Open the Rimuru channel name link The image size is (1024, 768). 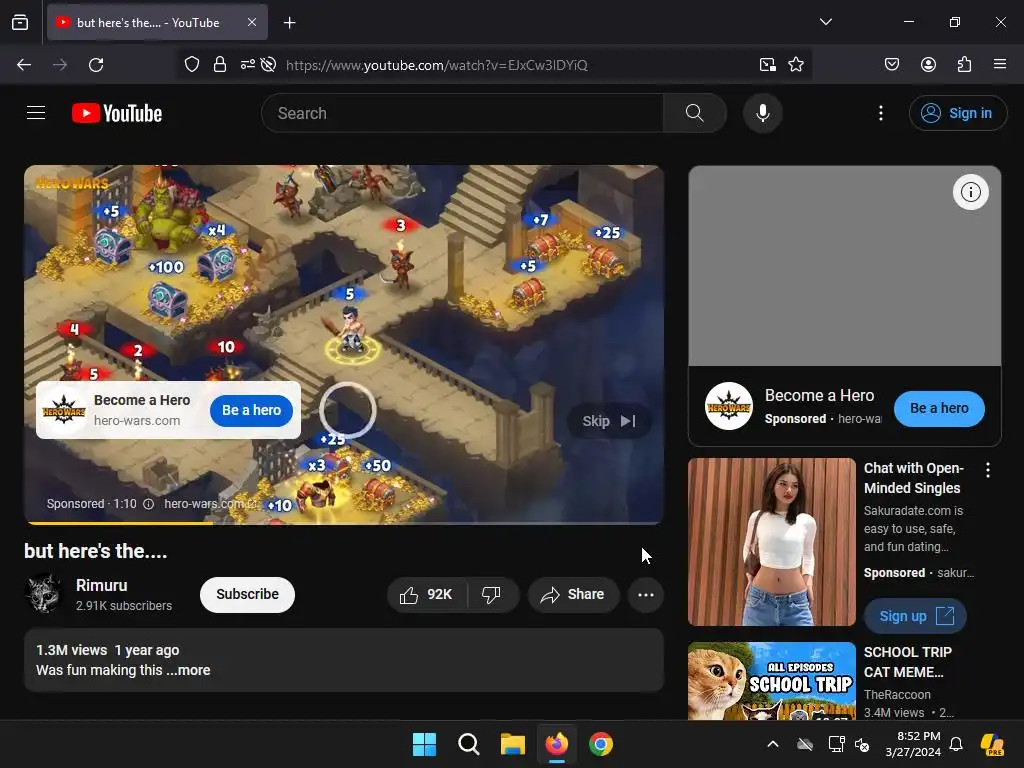click(x=101, y=585)
